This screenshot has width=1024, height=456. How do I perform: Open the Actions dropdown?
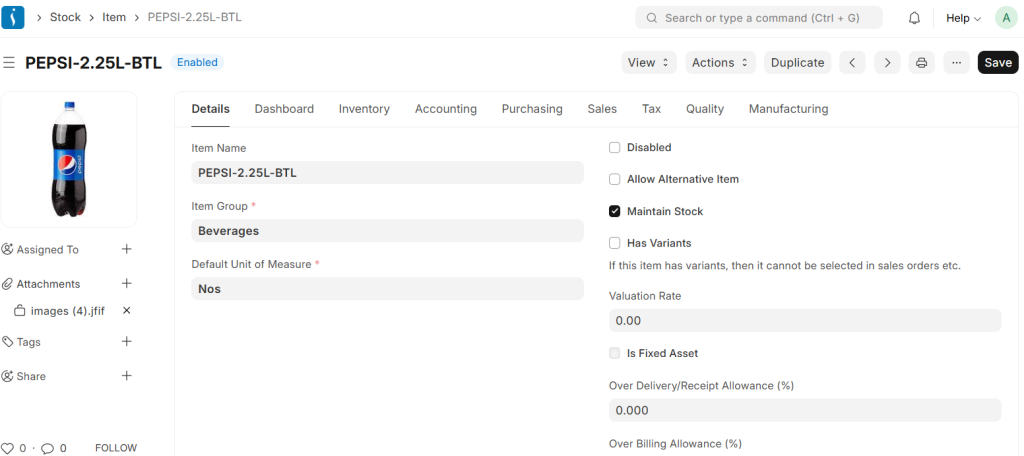click(720, 63)
